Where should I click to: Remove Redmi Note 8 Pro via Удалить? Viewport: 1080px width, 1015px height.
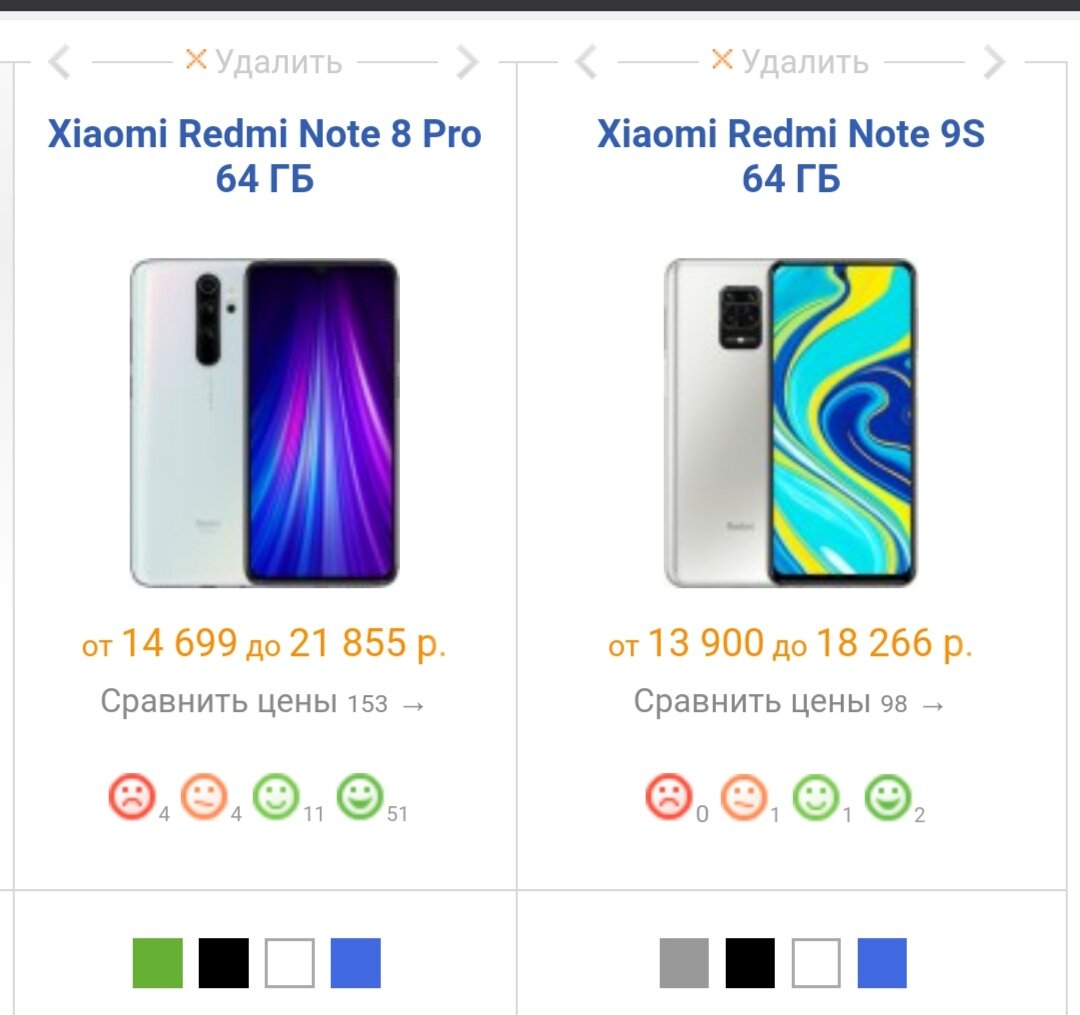(x=264, y=62)
